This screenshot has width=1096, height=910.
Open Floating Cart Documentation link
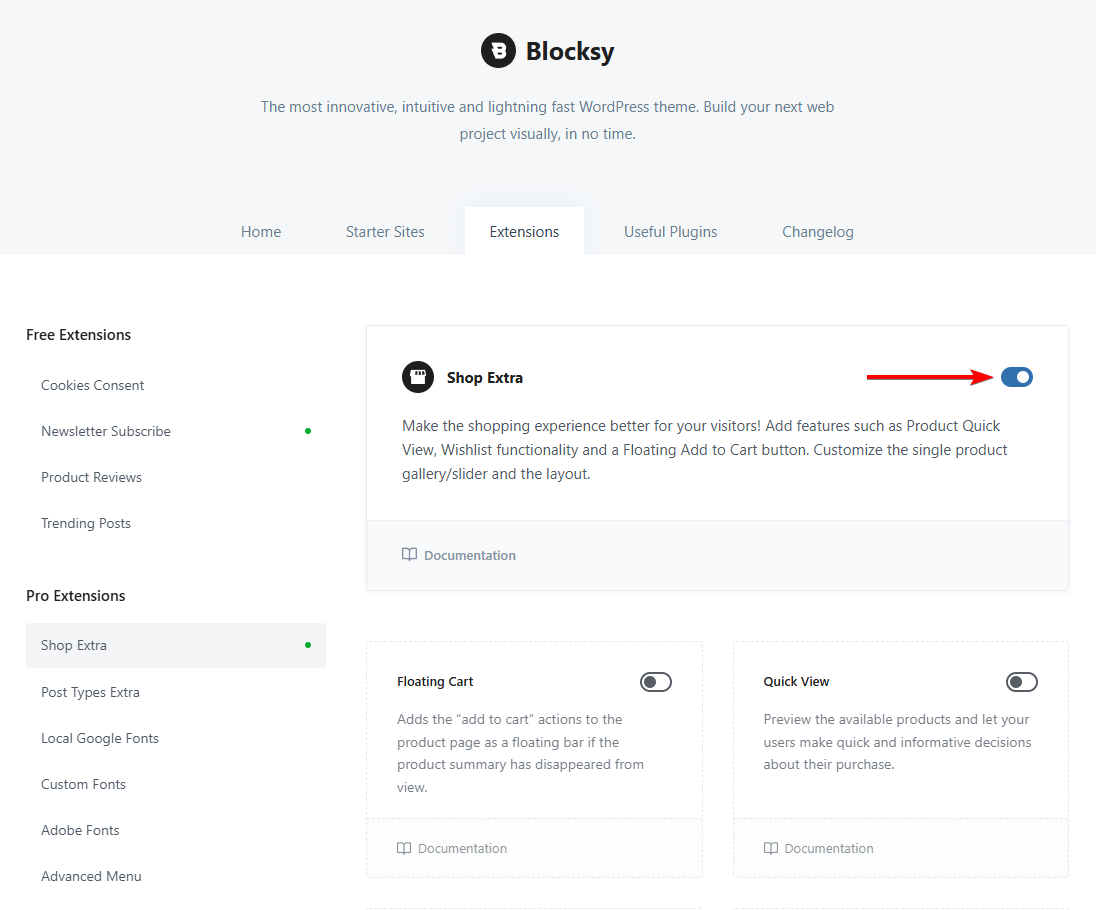(x=462, y=848)
